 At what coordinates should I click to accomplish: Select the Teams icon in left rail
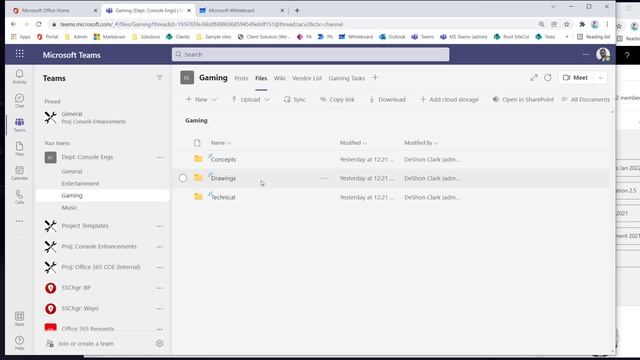coord(19,124)
